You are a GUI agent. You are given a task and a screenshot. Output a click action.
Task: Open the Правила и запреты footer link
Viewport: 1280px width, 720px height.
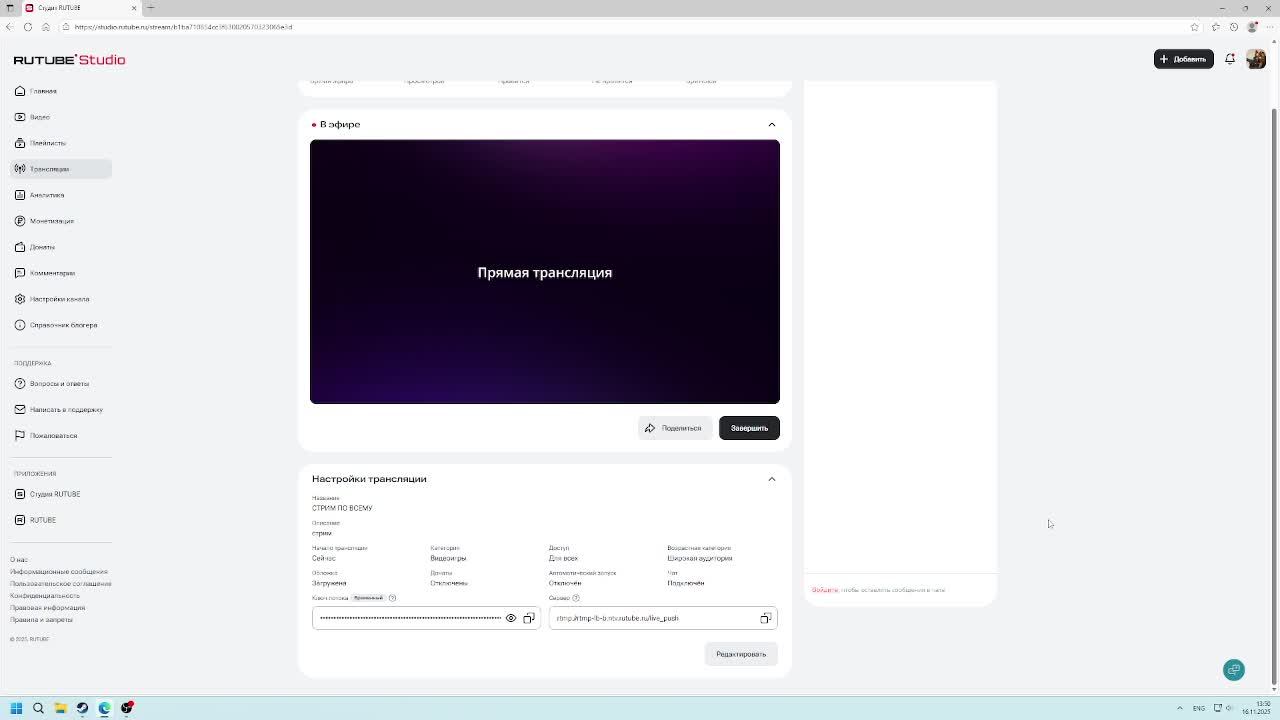point(42,620)
